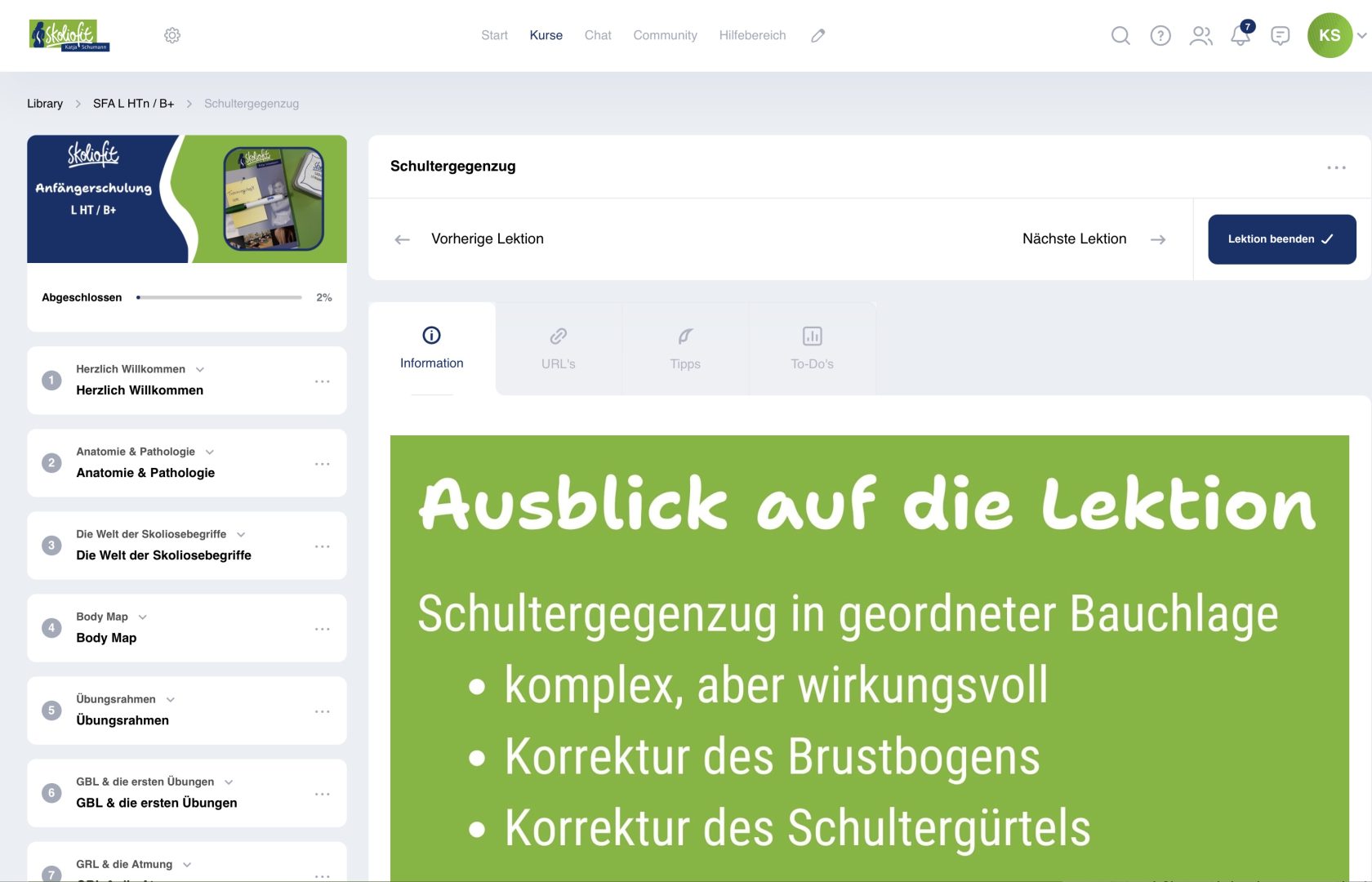Expand the Anatomie & Pathologie section chevron

(x=210, y=452)
